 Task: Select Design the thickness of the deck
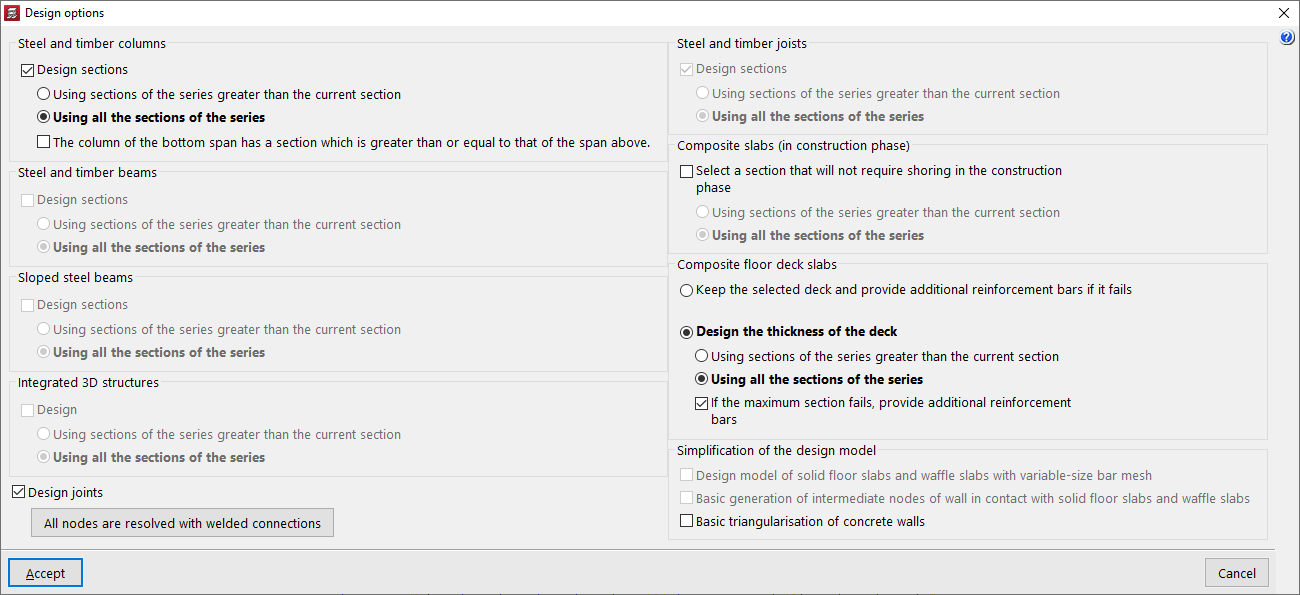[687, 332]
